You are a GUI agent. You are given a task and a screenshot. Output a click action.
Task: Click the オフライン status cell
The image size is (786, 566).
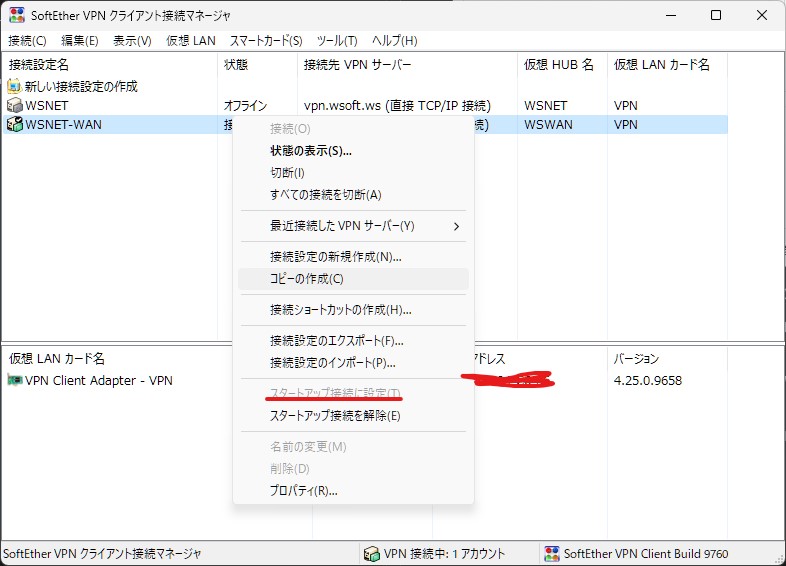coord(246,106)
